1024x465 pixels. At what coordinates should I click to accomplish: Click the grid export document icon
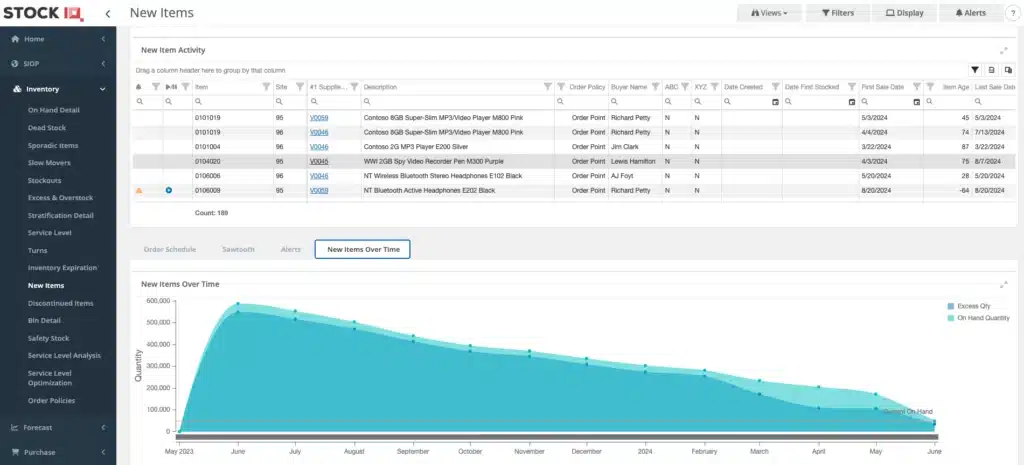click(x=991, y=70)
